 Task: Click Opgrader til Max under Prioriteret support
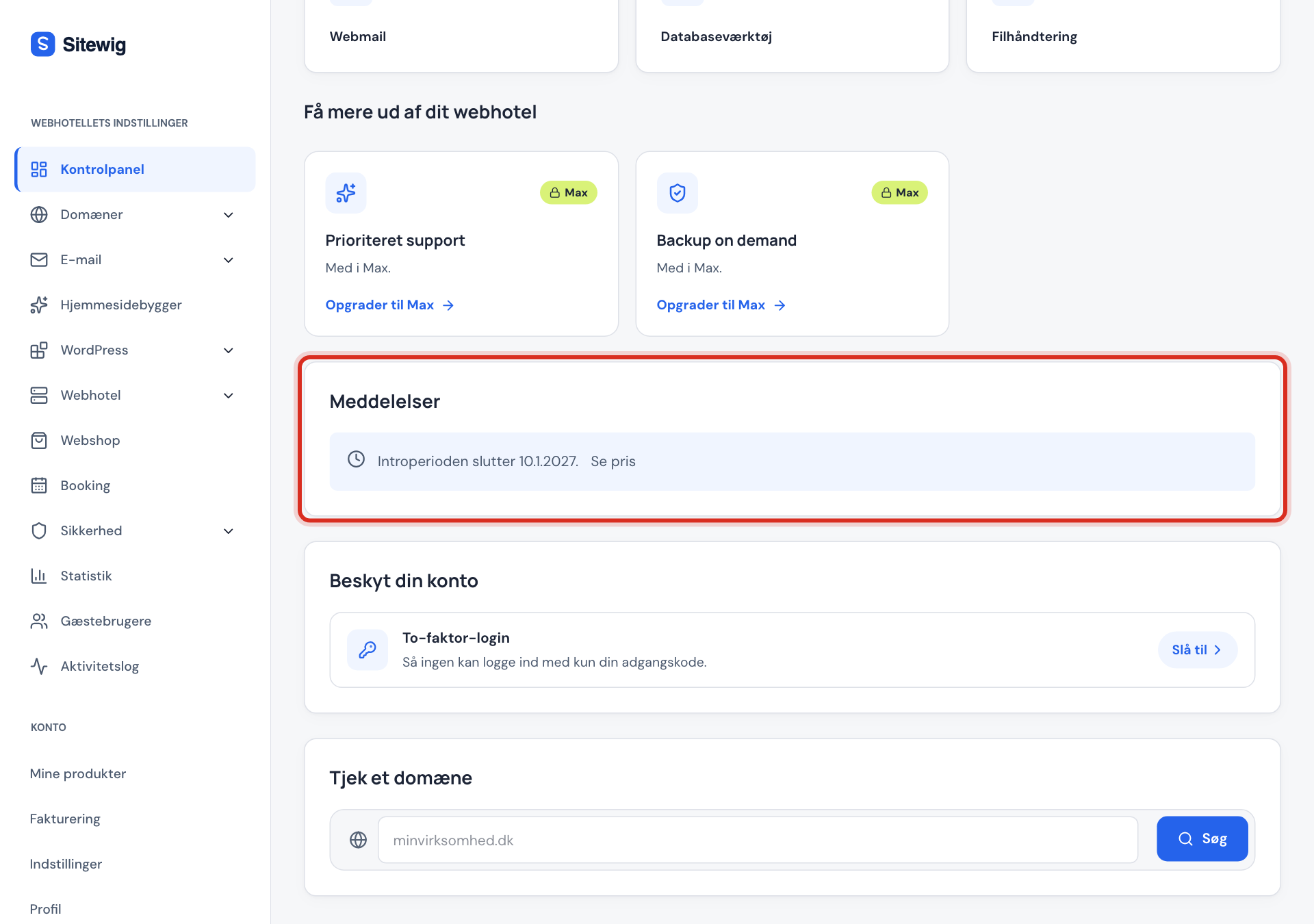click(x=389, y=305)
